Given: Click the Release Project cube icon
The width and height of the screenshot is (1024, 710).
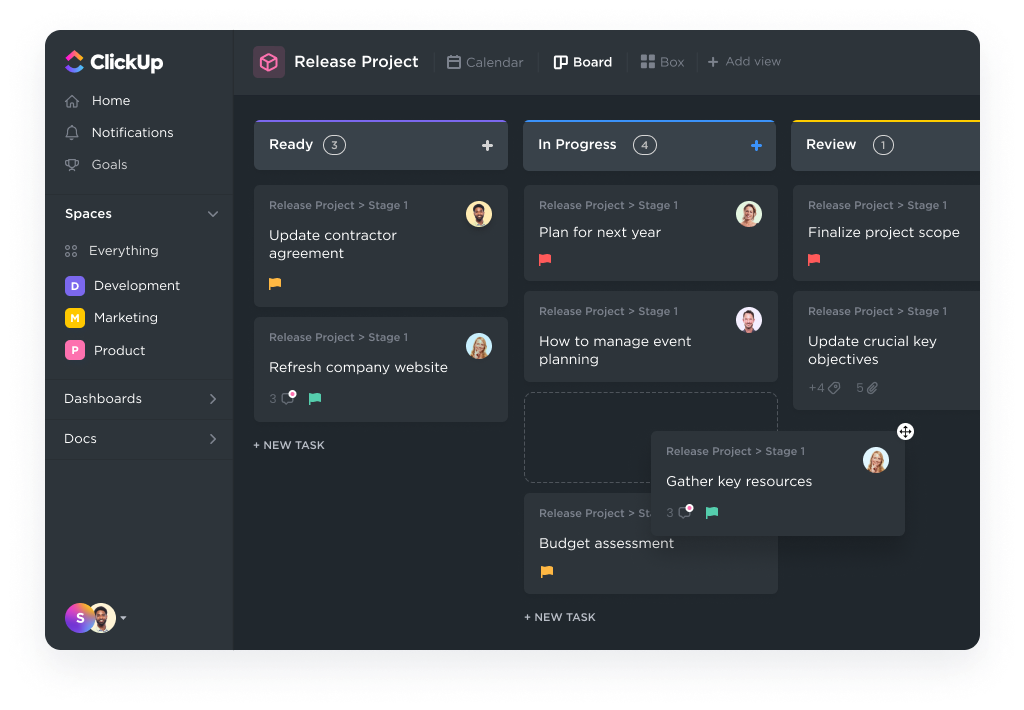Looking at the screenshot, I should (x=269, y=62).
